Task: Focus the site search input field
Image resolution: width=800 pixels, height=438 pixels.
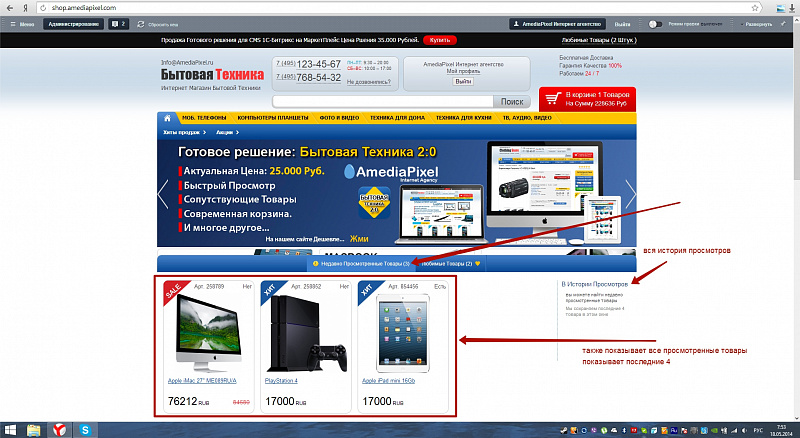Action: coord(383,102)
